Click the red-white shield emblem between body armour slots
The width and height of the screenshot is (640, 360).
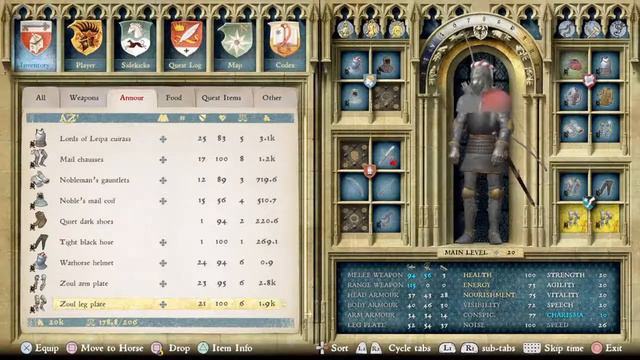click(589, 81)
